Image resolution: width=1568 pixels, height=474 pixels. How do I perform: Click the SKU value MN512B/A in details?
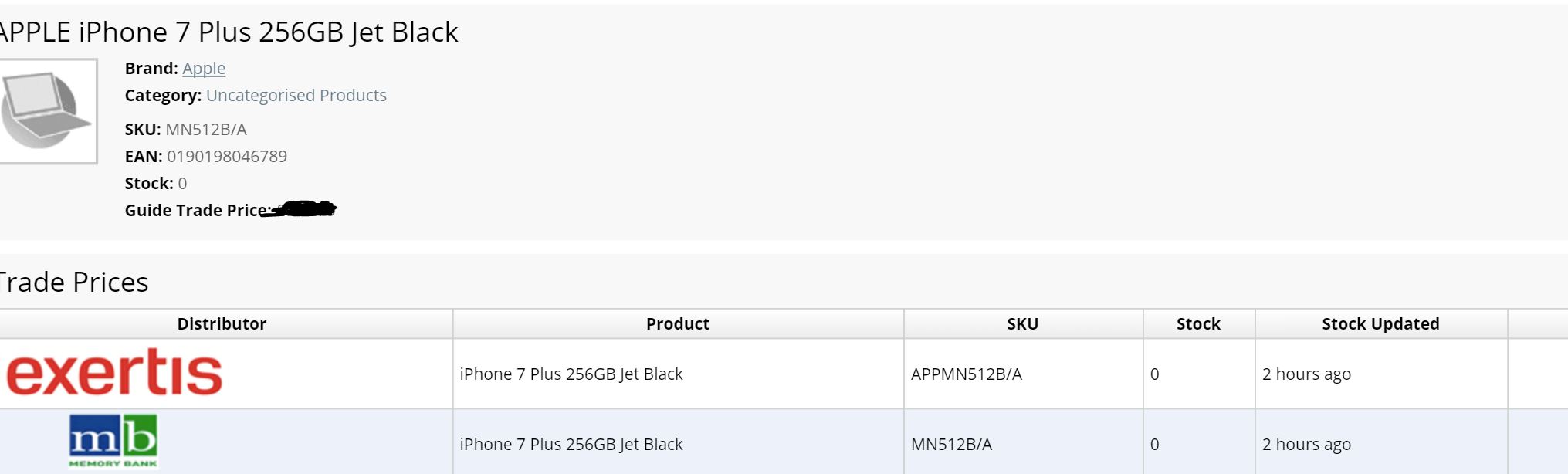point(206,129)
